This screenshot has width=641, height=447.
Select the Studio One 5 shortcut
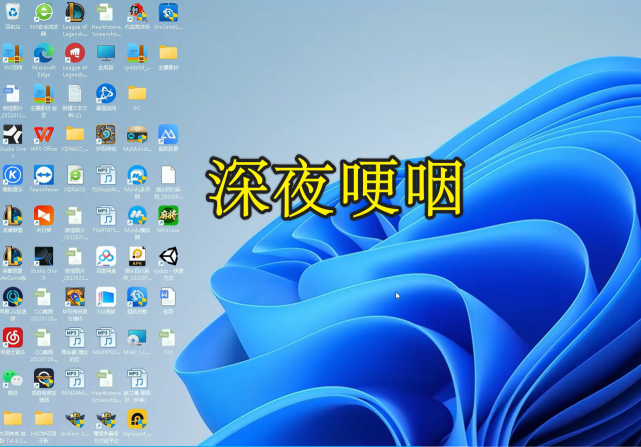point(44,256)
